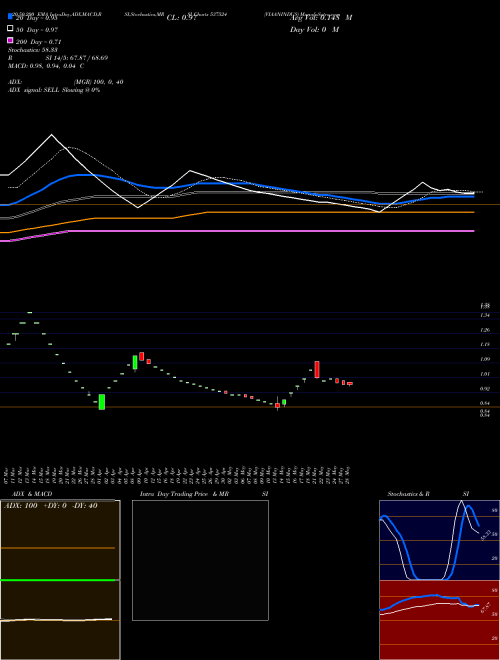
Task: Click 'ADX: 100 +DY: 0 -DY: 40' header
Action: coord(51,506)
